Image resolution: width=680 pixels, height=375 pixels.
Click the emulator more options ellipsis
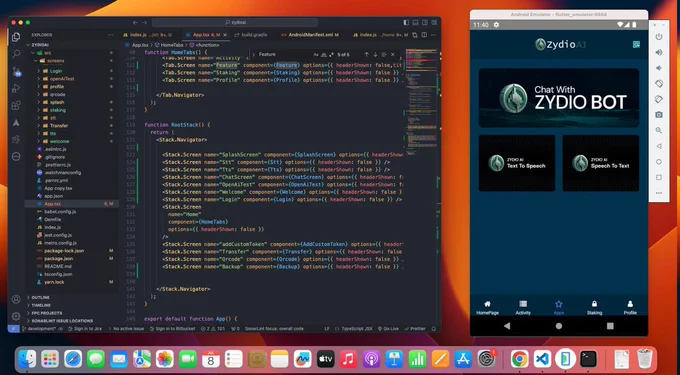click(x=659, y=193)
